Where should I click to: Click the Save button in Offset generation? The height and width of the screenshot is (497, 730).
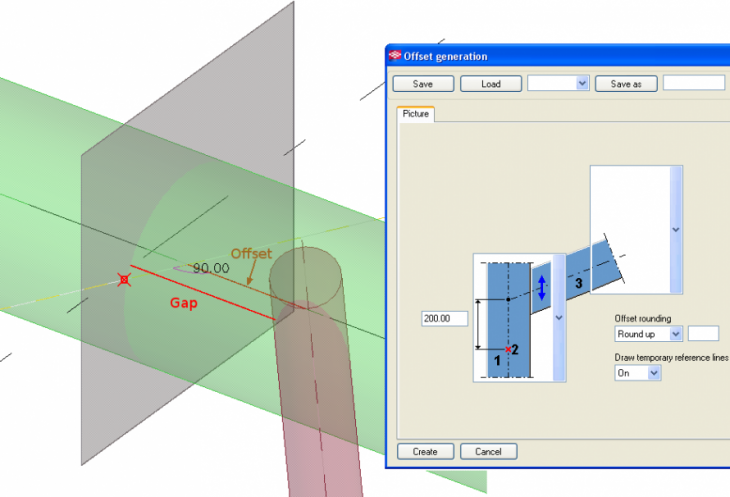423,84
